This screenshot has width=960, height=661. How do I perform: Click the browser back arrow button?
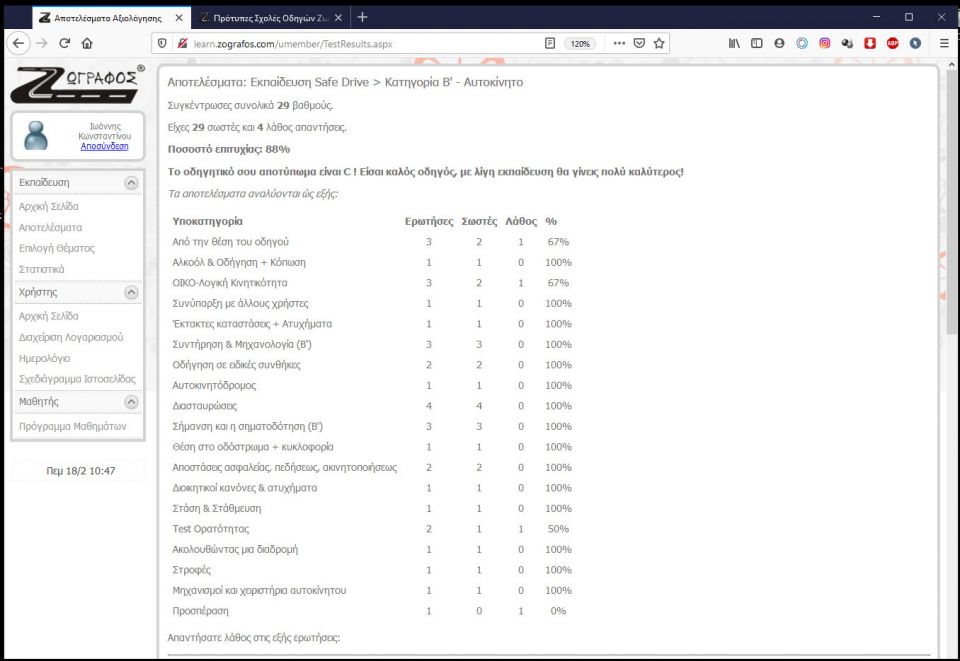coord(18,43)
